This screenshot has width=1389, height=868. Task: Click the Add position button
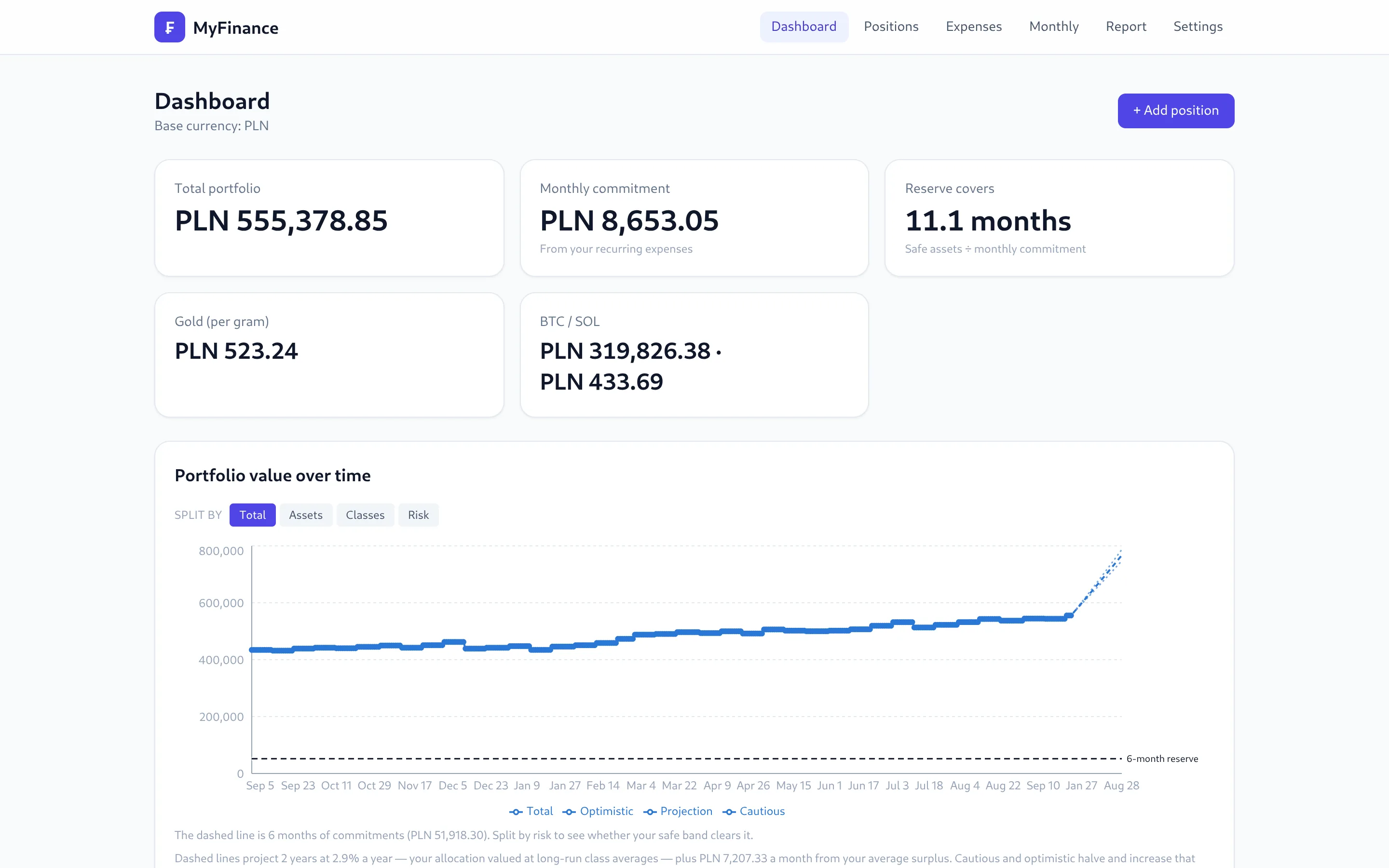tap(1175, 110)
